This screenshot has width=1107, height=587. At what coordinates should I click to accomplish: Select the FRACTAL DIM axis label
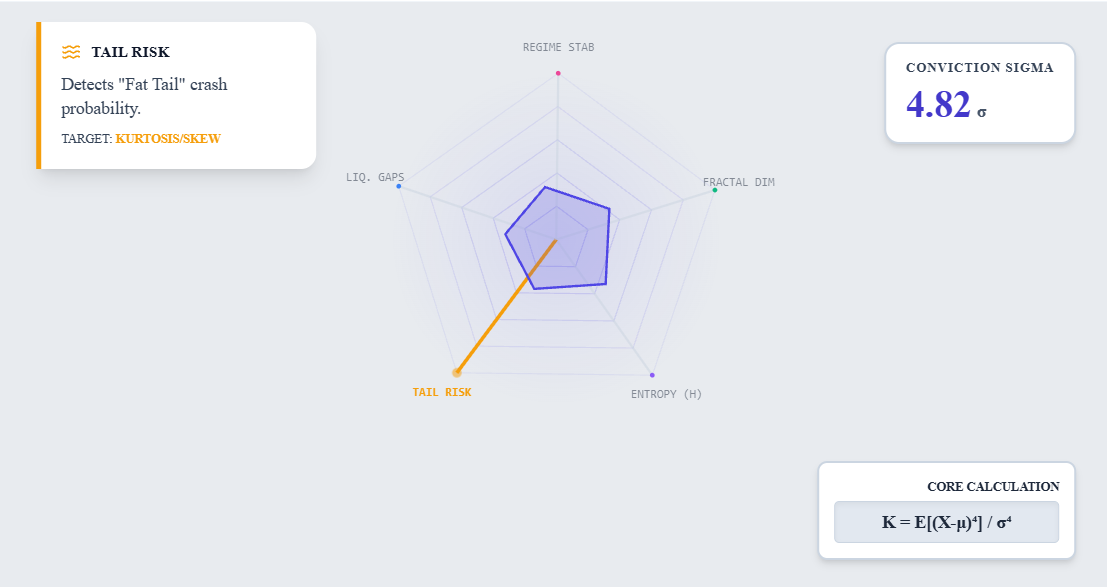click(739, 182)
